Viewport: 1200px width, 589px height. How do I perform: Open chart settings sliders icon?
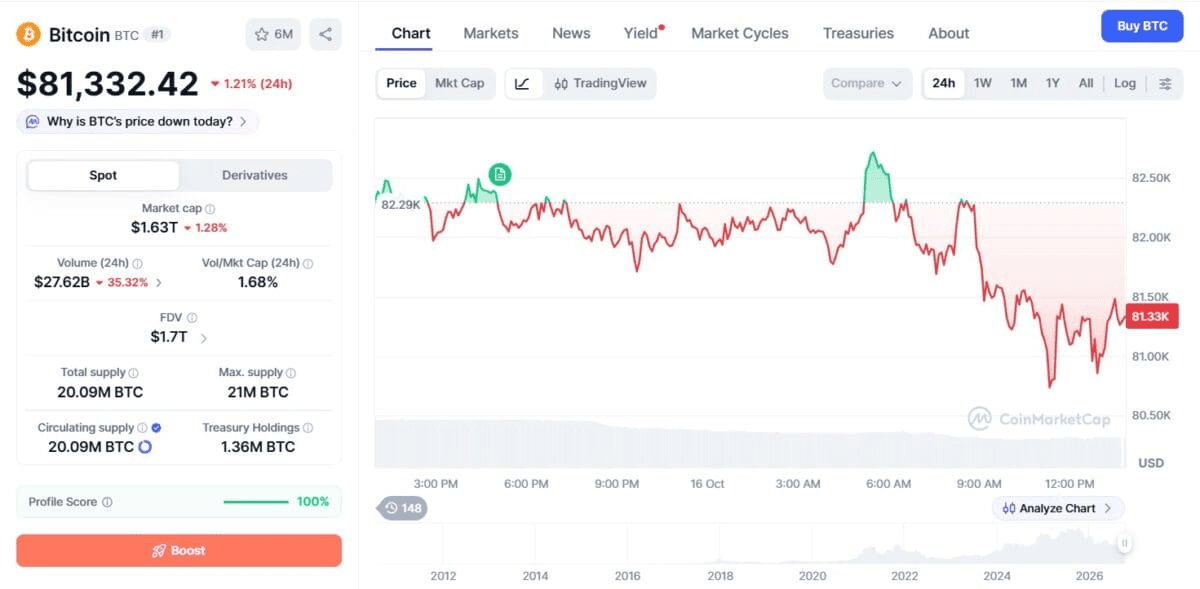(1165, 83)
